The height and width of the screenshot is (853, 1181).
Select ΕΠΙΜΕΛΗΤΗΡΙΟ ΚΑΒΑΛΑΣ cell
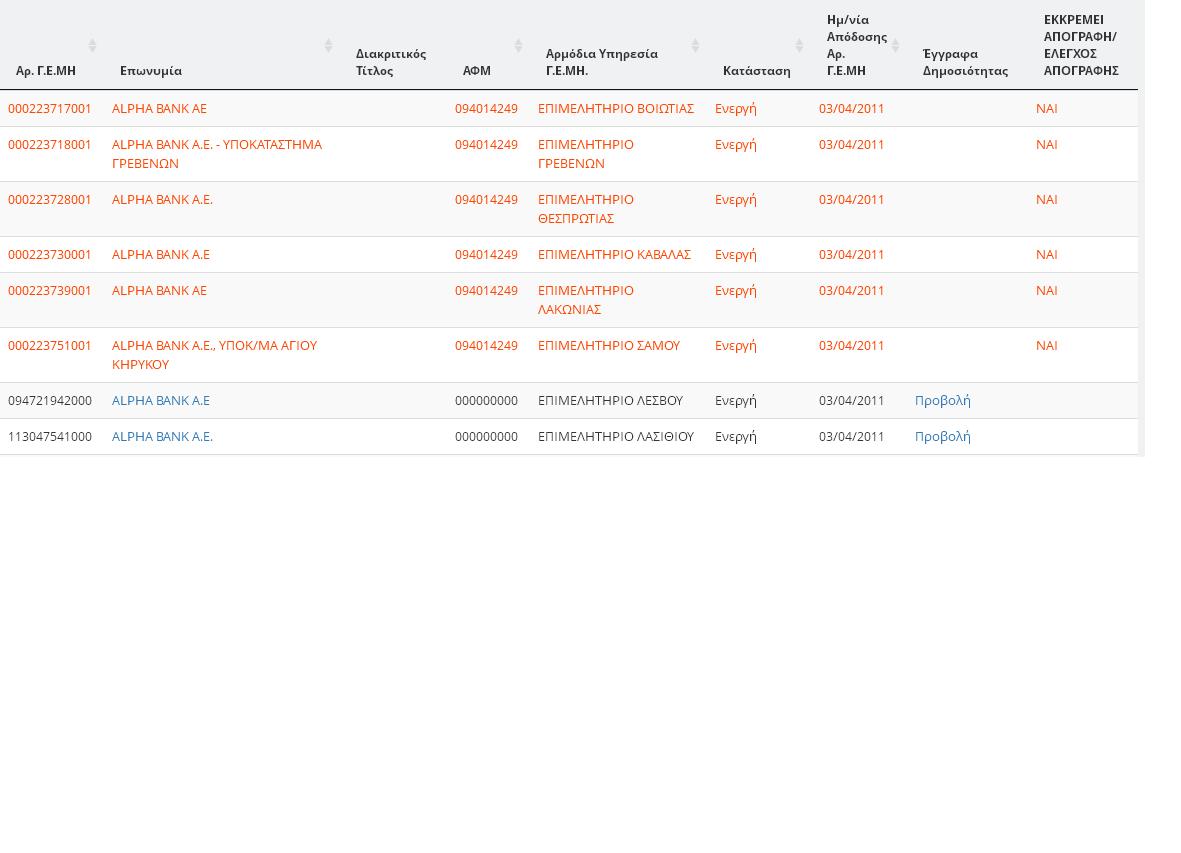tap(614, 254)
